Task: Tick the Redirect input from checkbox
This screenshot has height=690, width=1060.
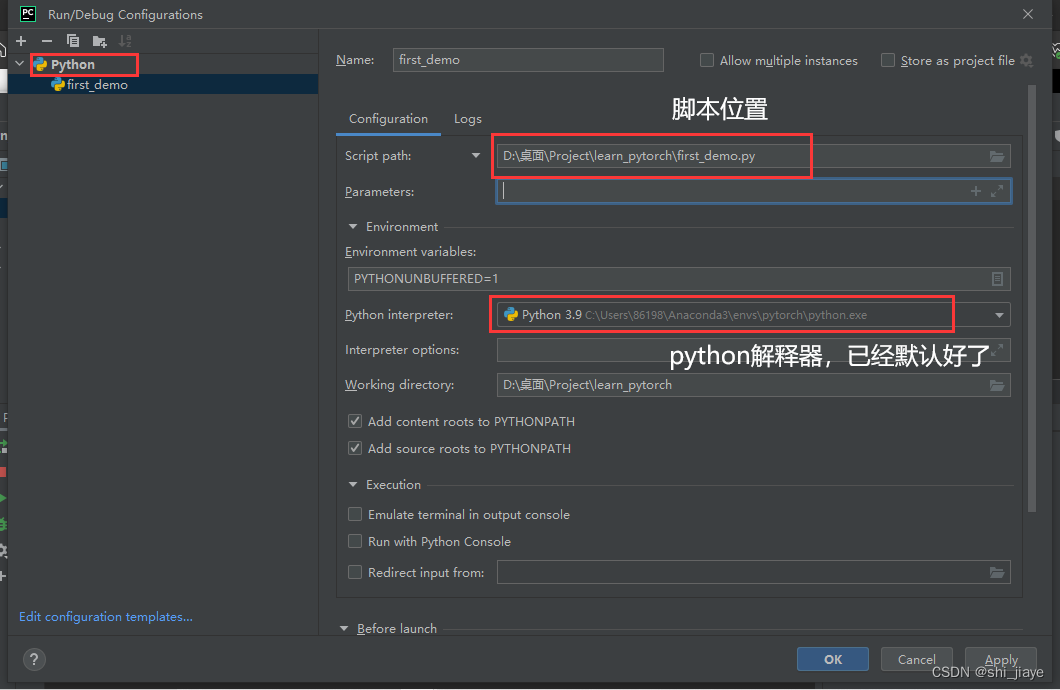Action: (x=355, y=572)
